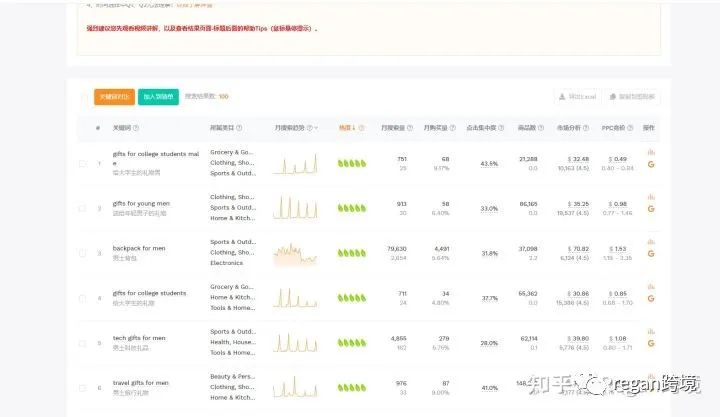The width and height of the screenshot is (720, 417).
Task: Click help icon next to 所属类目 header
Action: coord(238,128)
